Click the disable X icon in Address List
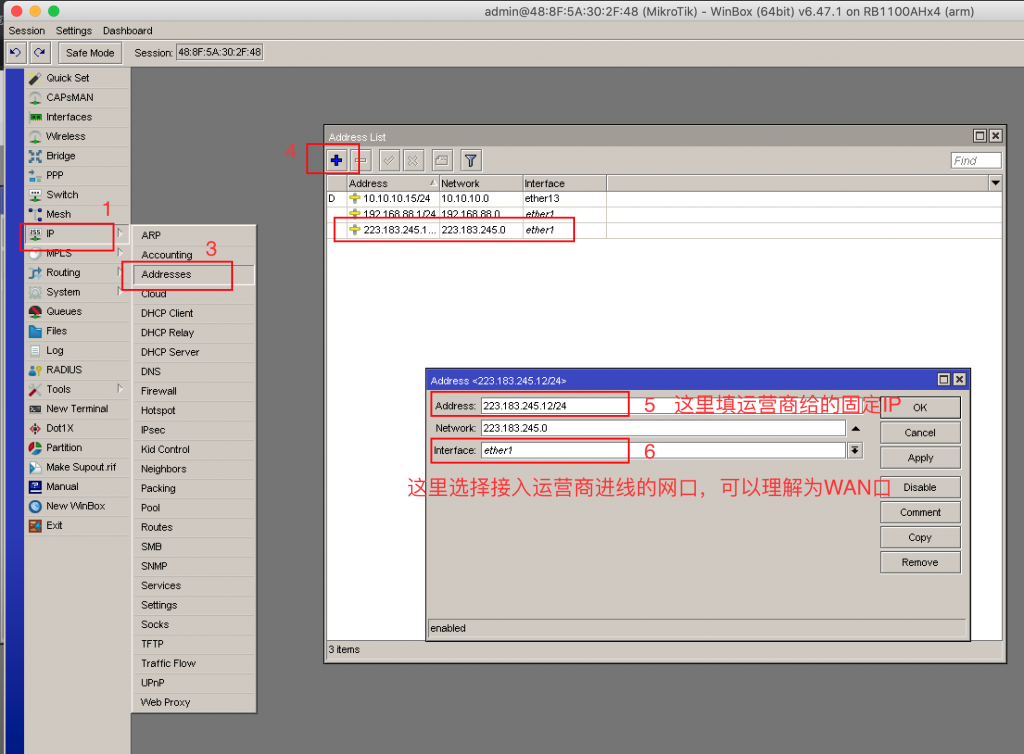This screenshot has height=754, width=1024. (x=413, y=160)
